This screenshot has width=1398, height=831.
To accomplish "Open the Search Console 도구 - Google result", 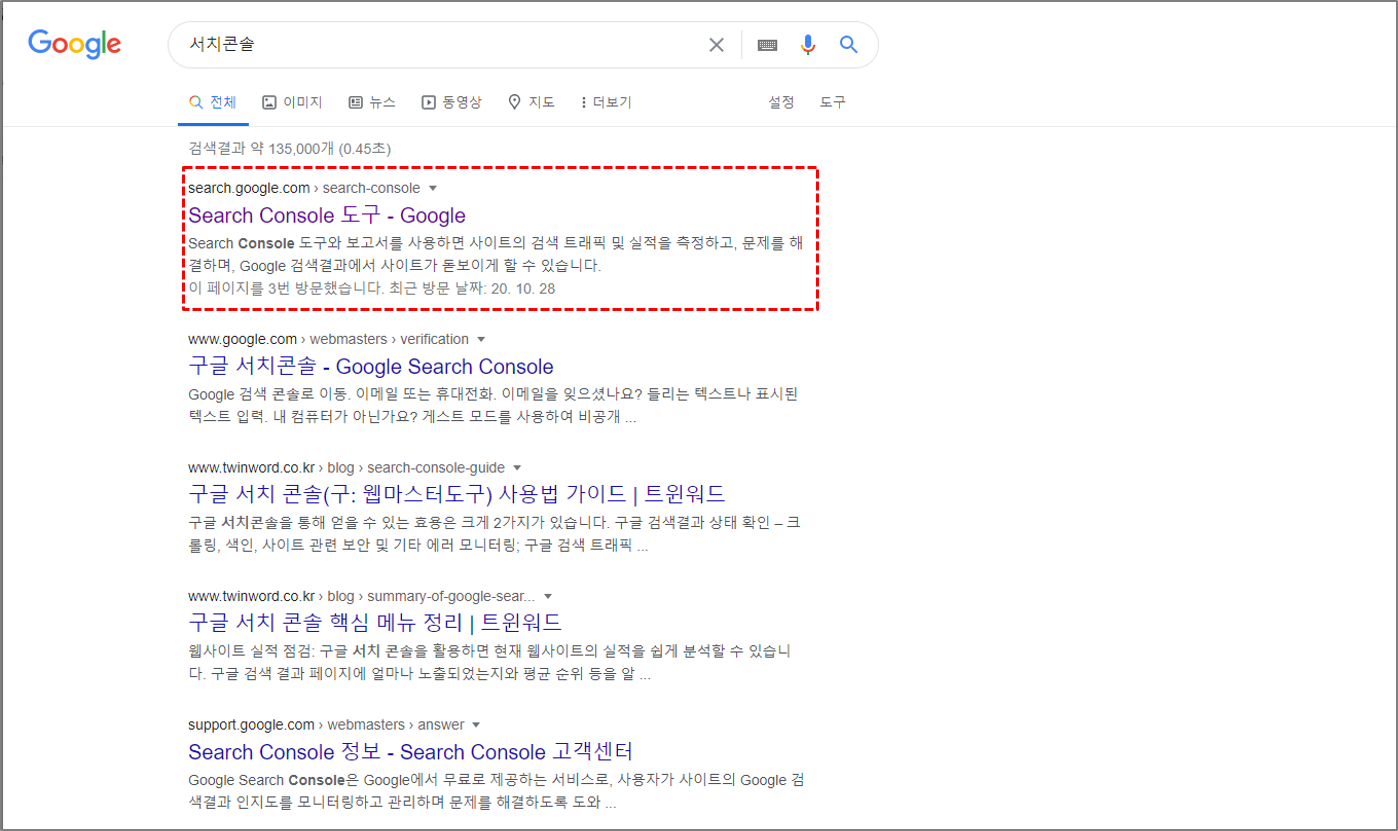I will tap(327, 215).
